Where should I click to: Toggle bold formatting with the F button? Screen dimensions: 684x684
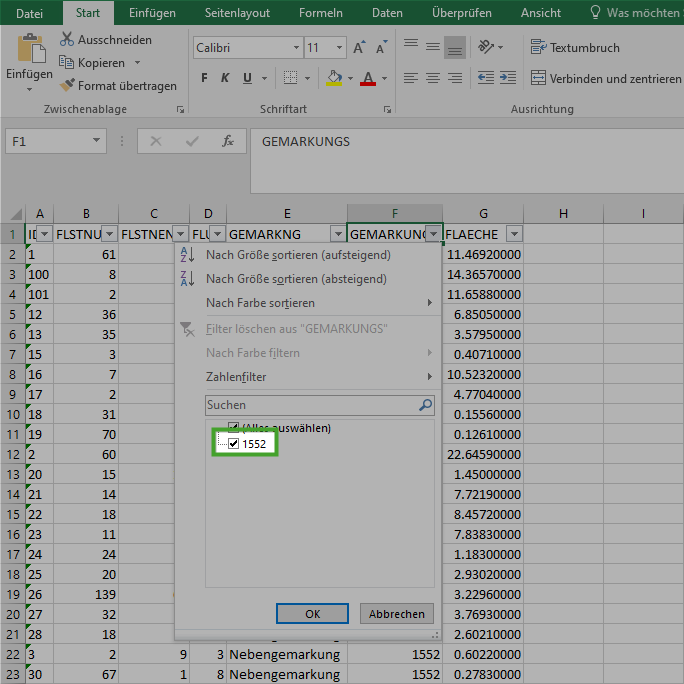click(x=205, y=78)
